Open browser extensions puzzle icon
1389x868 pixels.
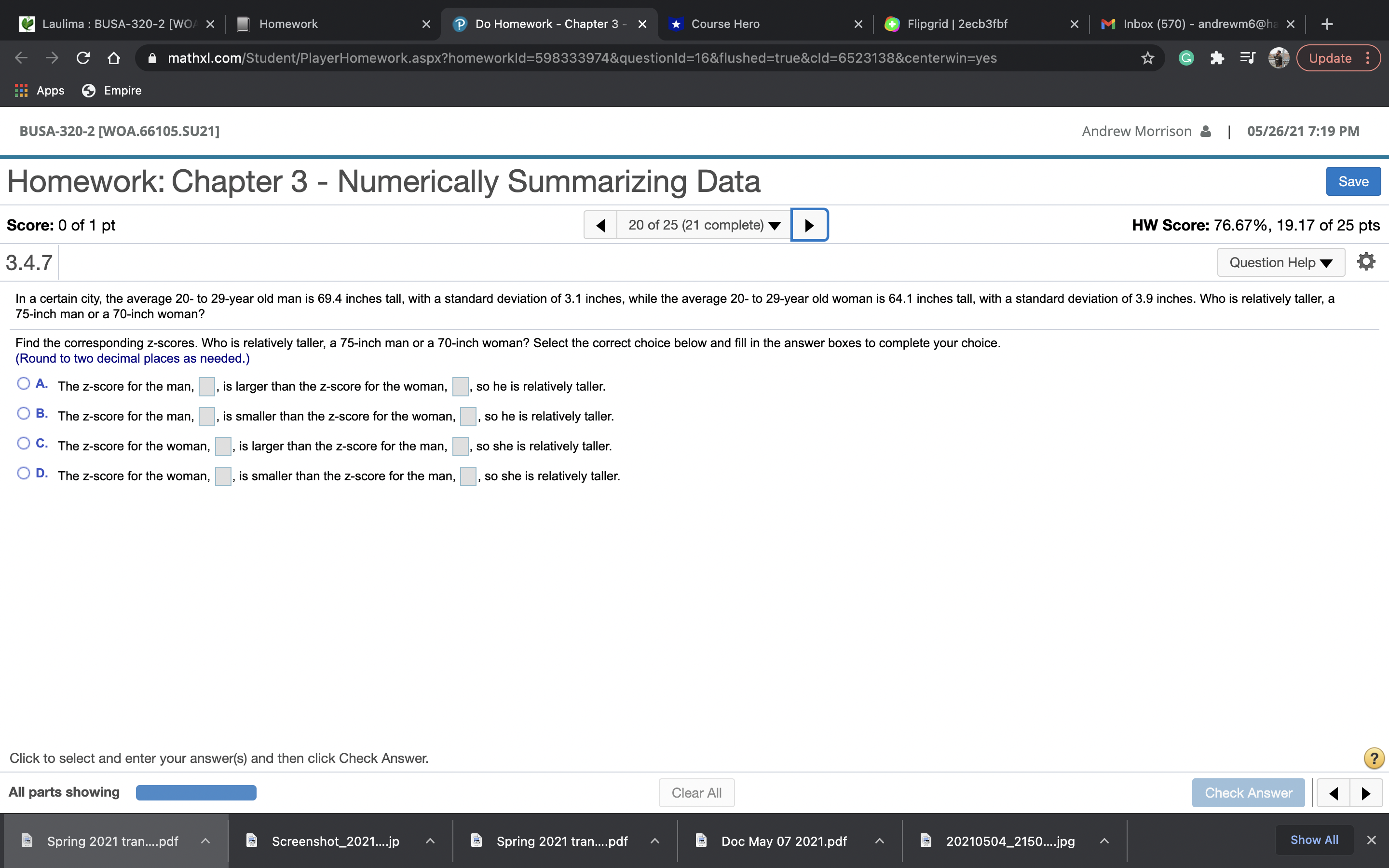1216,58
